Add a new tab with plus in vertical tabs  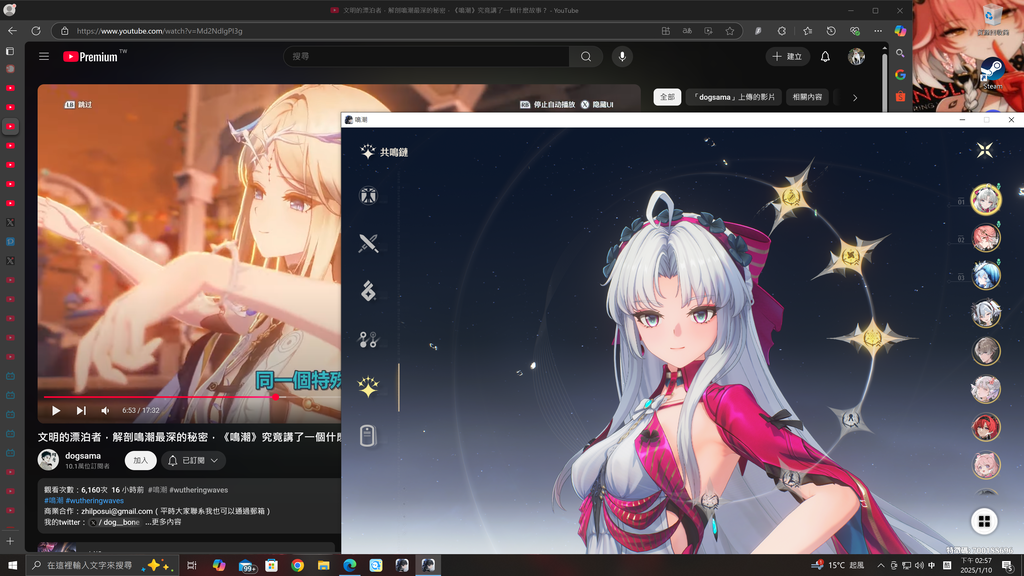pyautogui.click(x=10, y=541)
